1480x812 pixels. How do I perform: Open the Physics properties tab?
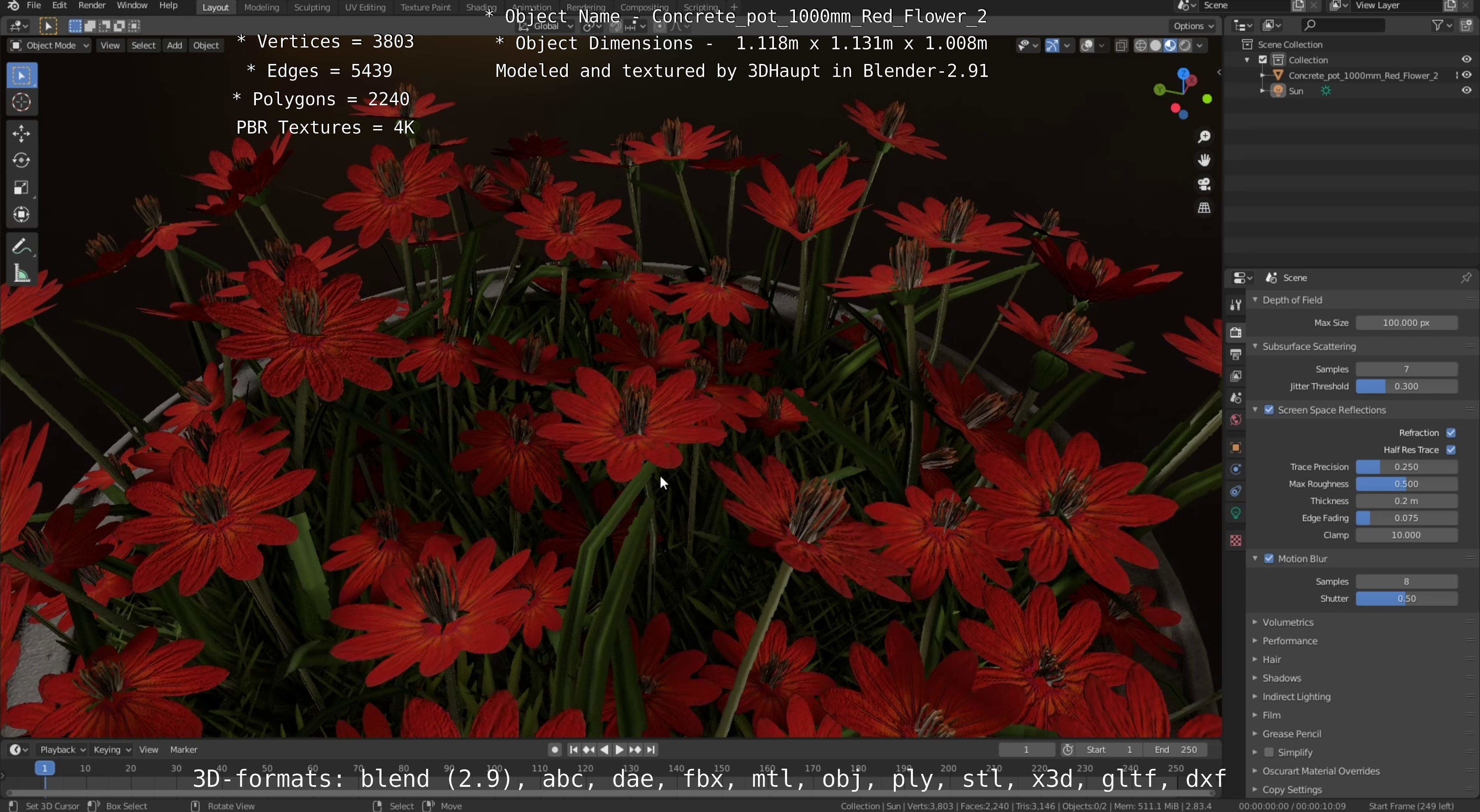[1236, 469]
